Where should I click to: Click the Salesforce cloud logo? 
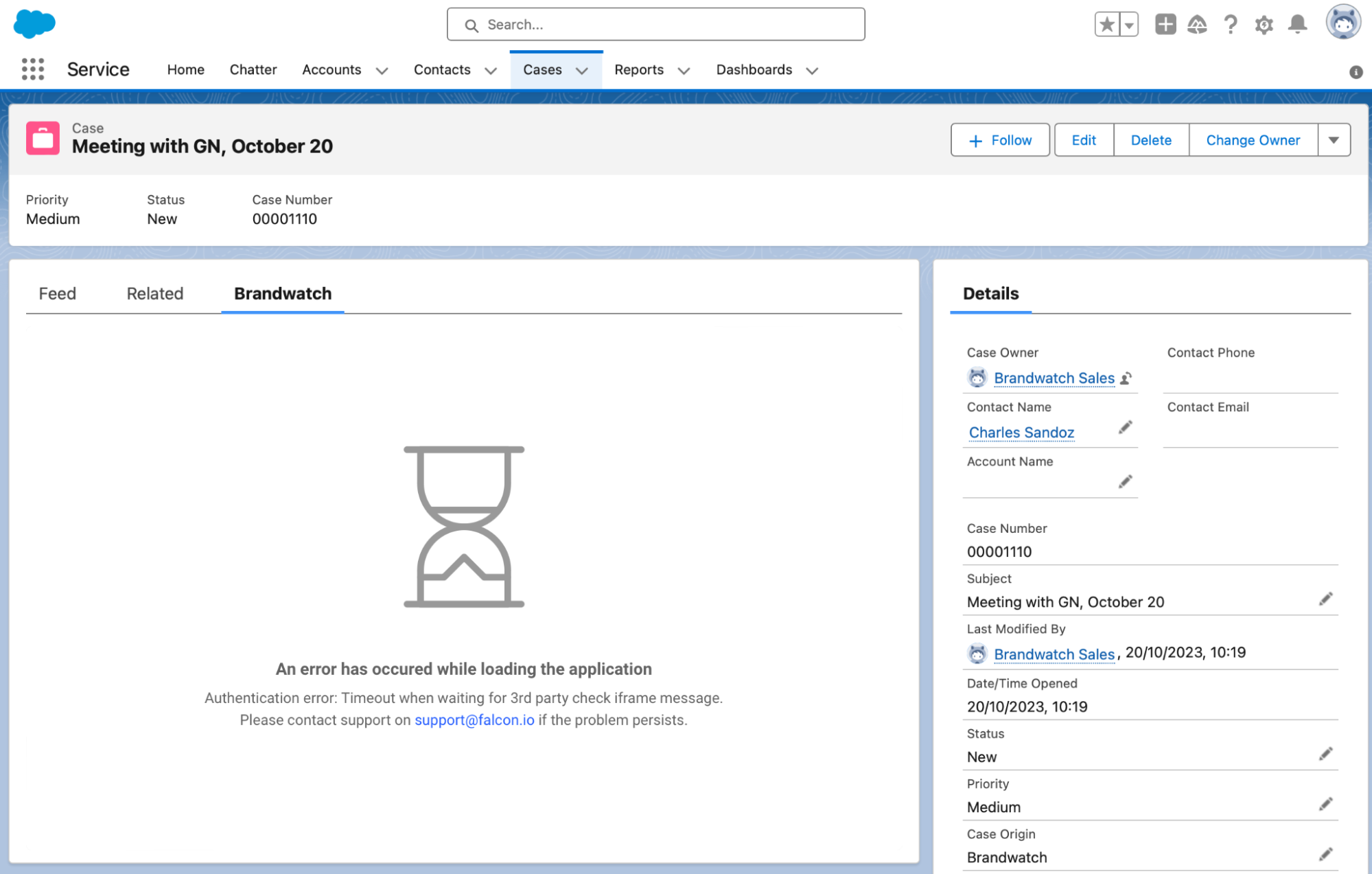tap(34, 24)
